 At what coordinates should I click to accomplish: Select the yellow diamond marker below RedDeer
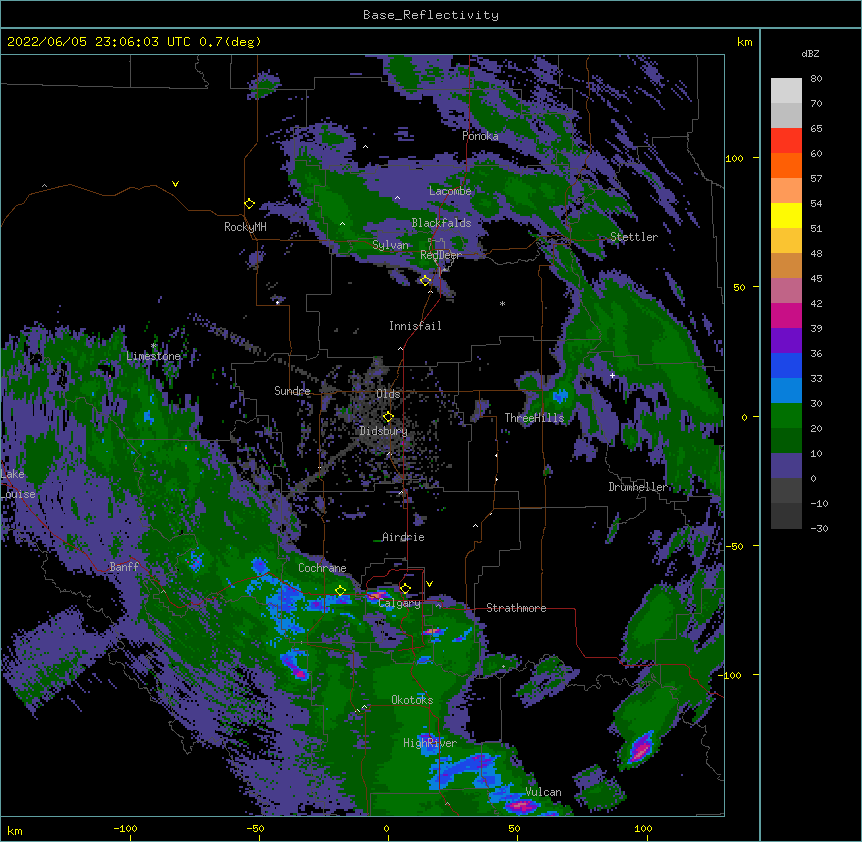[425, 280]
